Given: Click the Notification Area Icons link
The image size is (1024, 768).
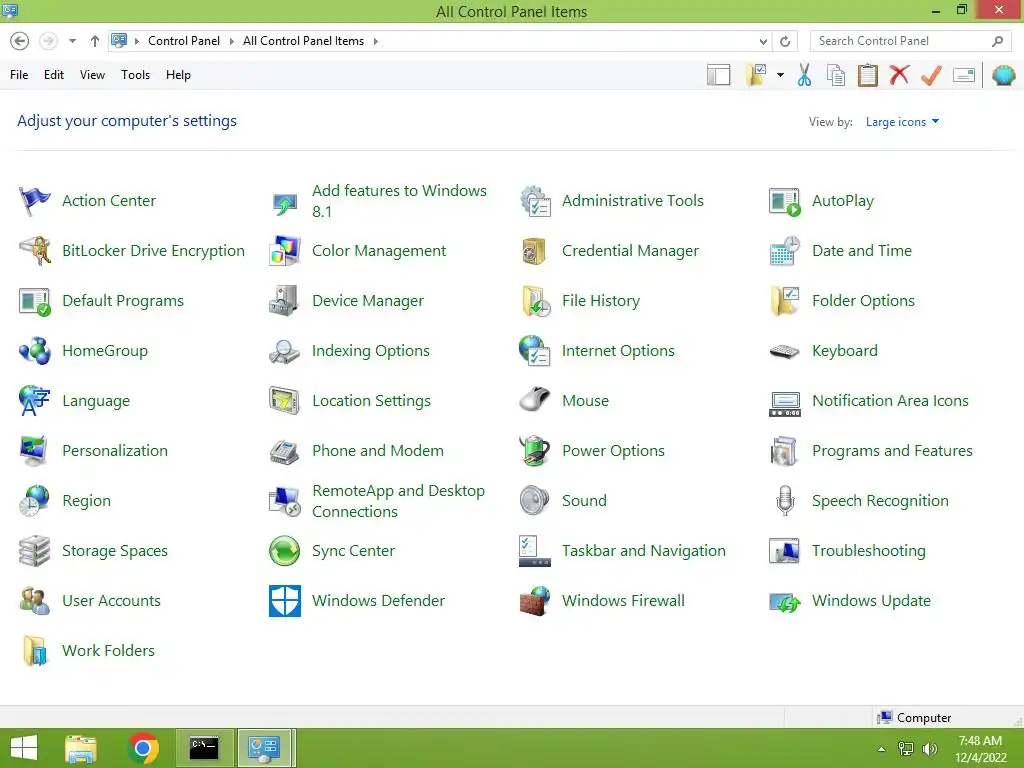Looking at the screenshot, I should [890, 401].
